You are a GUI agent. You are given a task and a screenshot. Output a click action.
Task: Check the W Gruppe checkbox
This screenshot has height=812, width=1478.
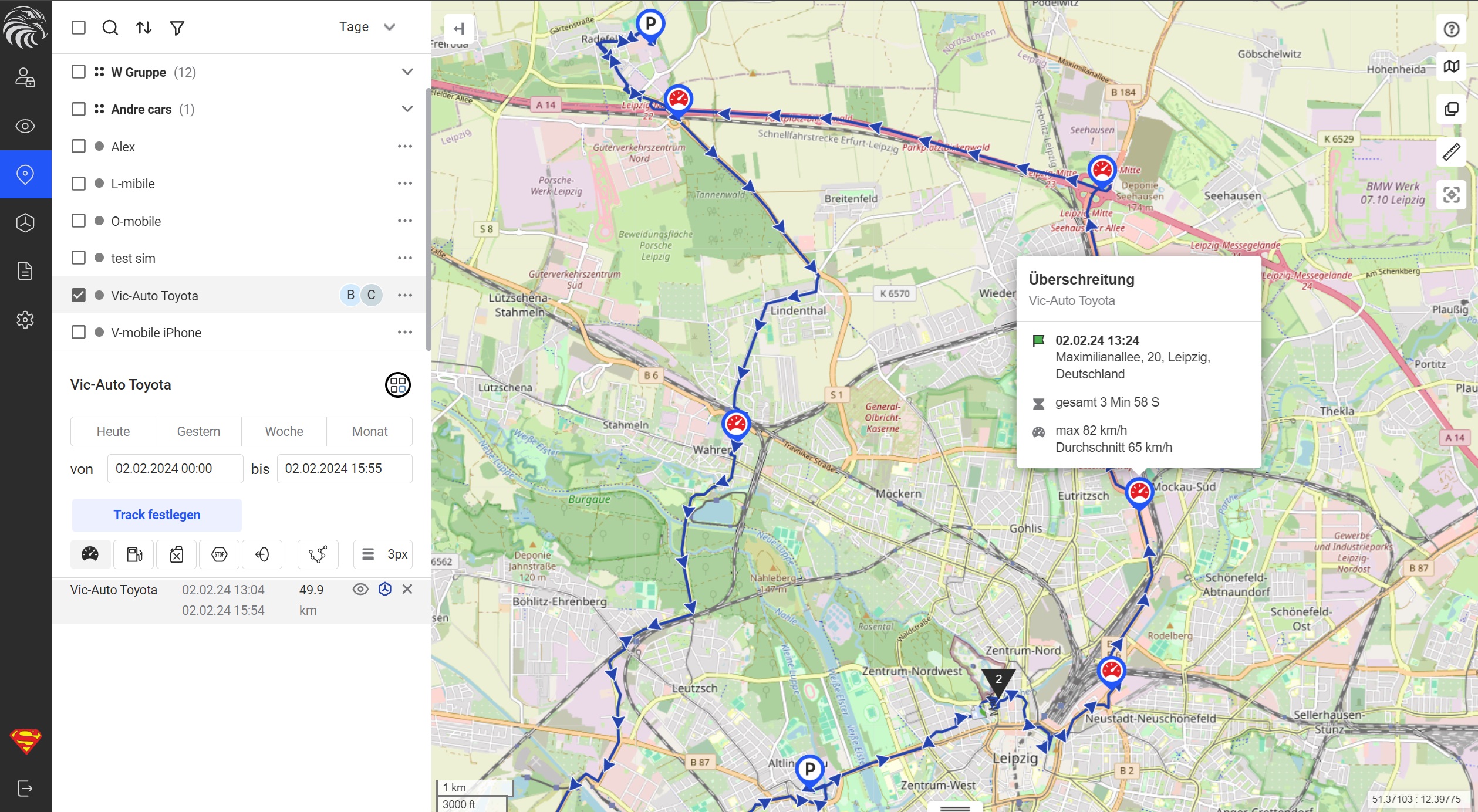[78, 72]
